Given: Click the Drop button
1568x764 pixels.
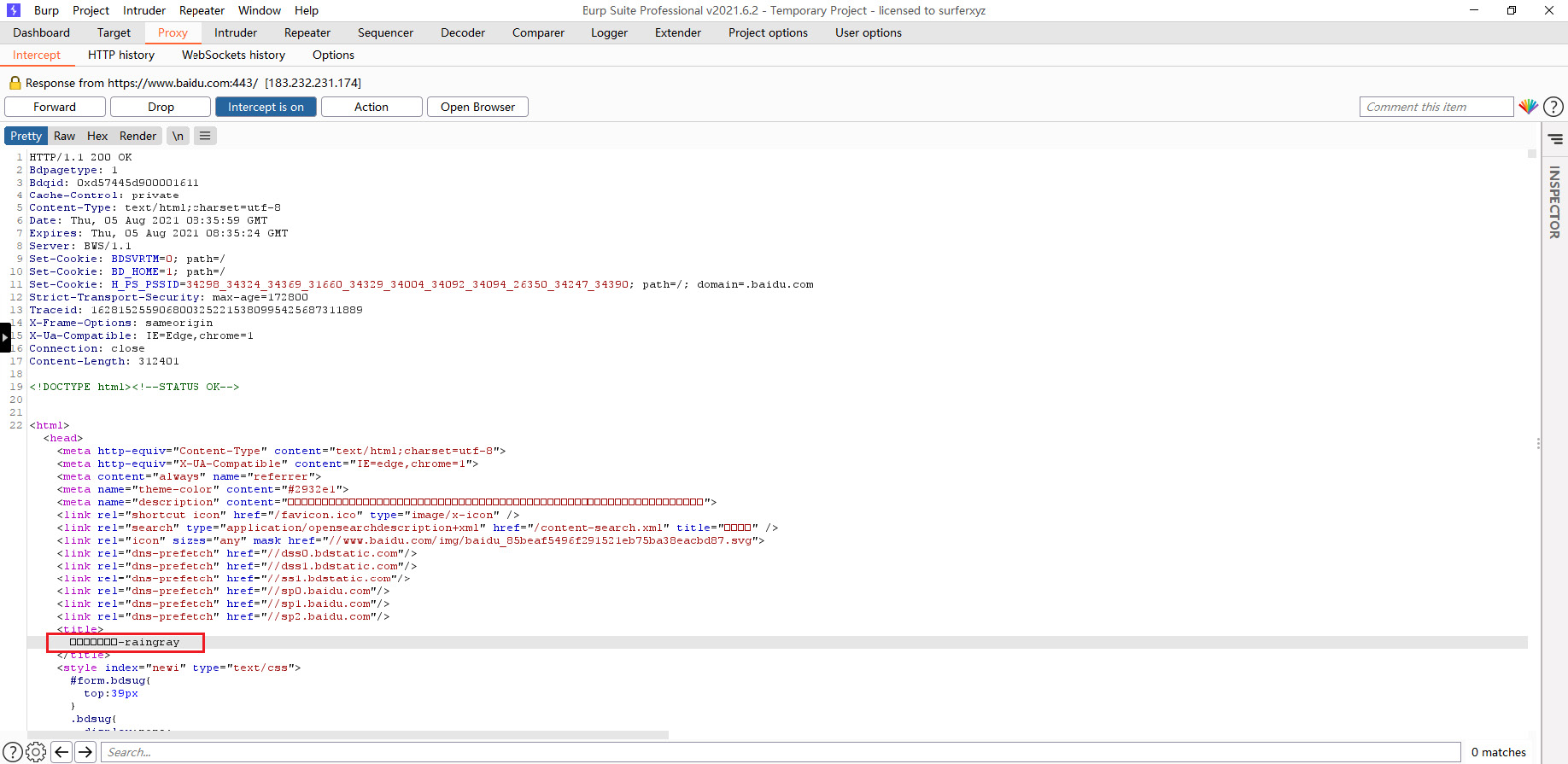Looking at the screenshot, I should coord(161,107).
